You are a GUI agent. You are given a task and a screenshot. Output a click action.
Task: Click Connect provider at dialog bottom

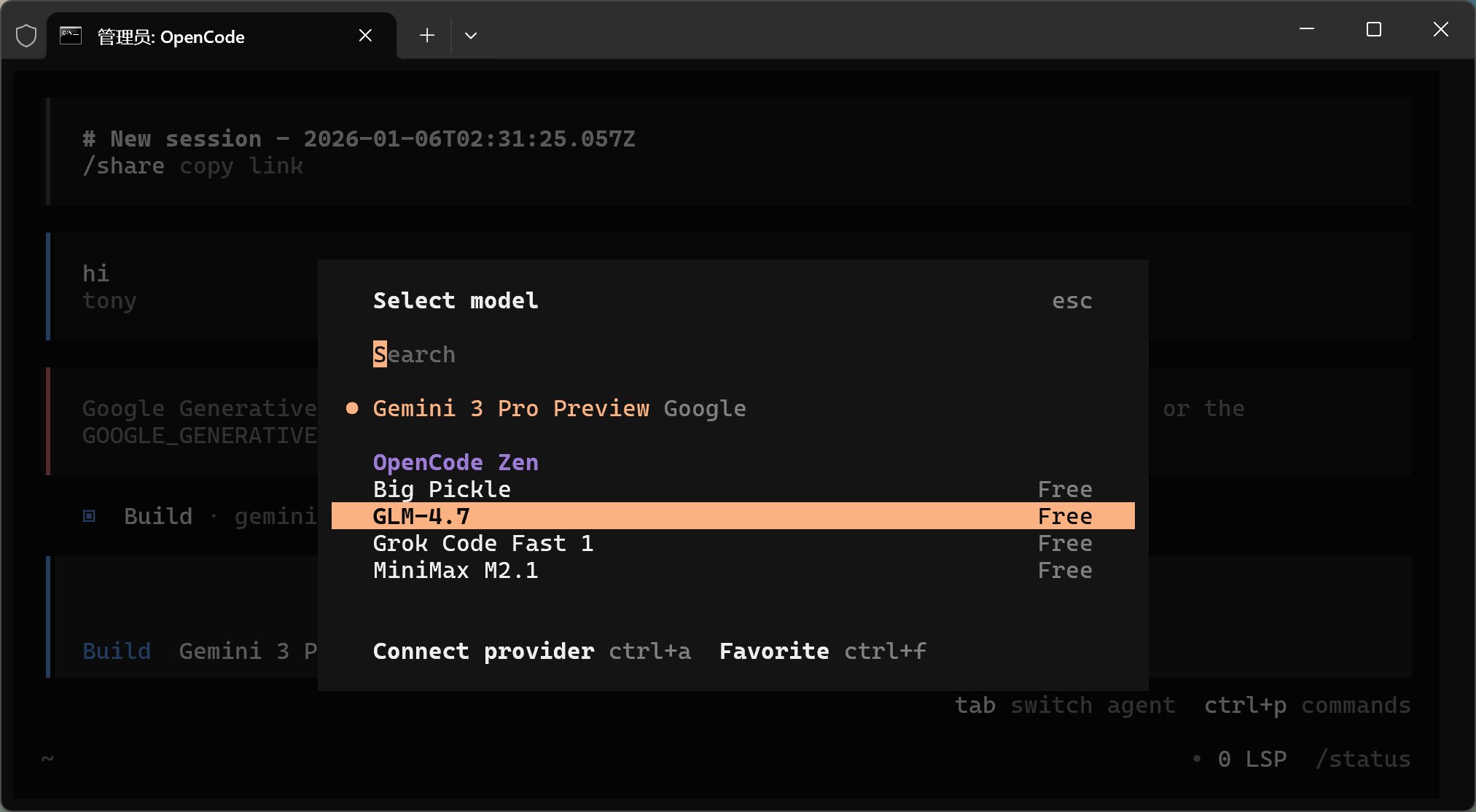(483, 651)
